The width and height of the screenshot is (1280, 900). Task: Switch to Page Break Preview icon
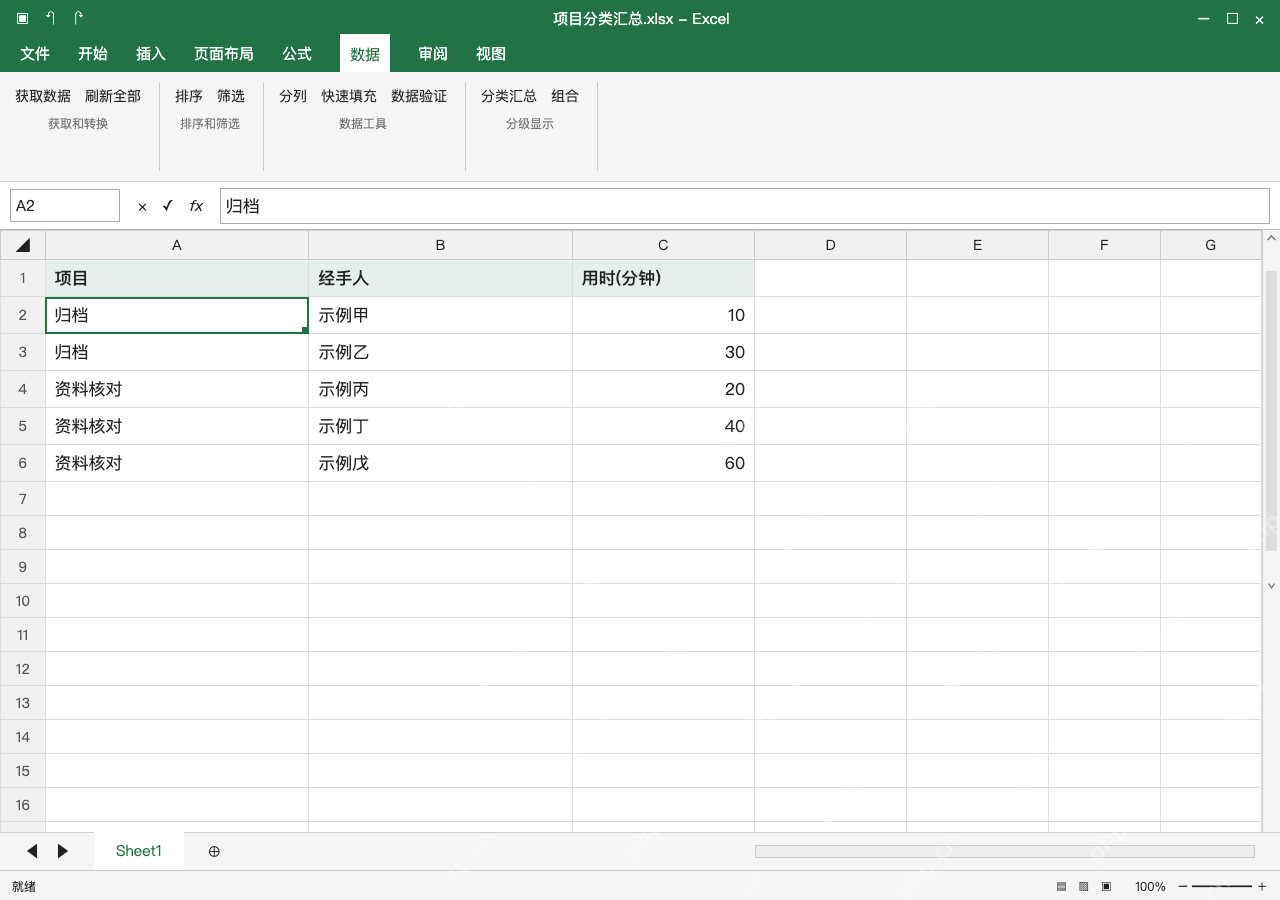pos(1107,886)
